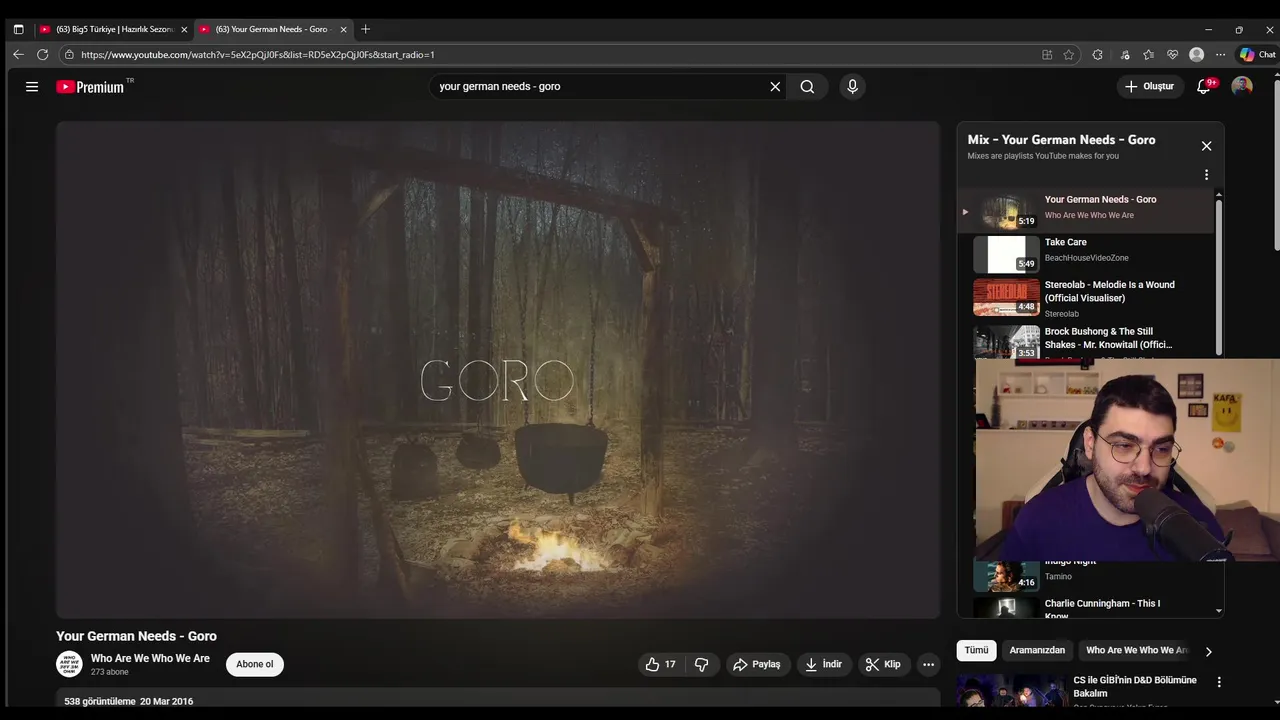This screenshot has height=720, width=1280.
Task: View site information lock icon
Action: click(x=69, y=55)
